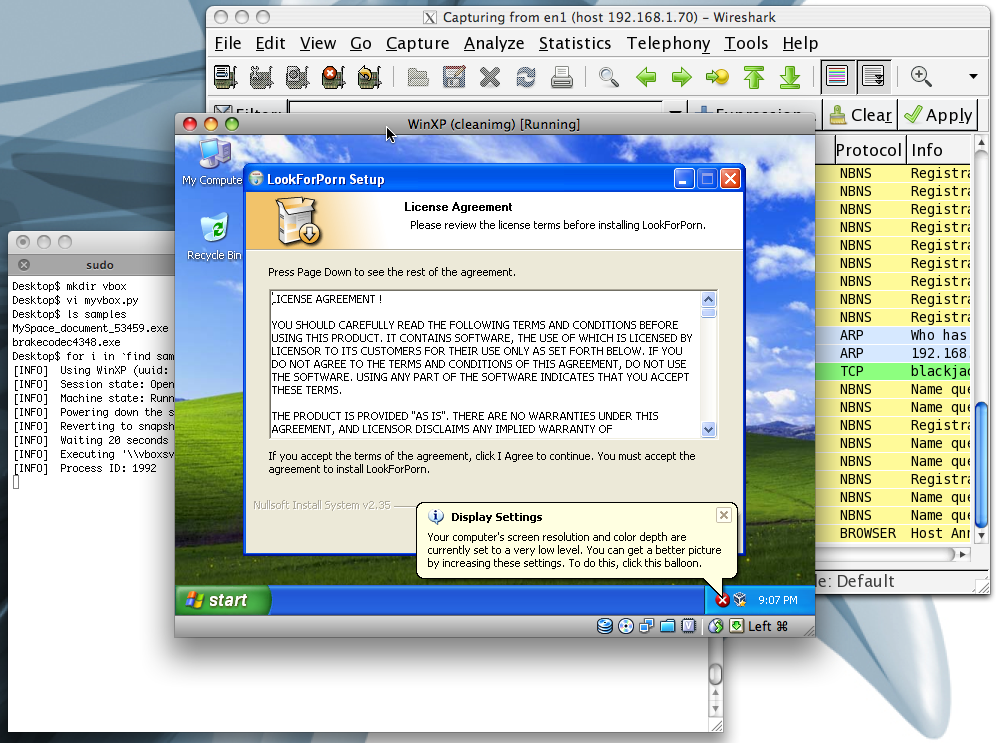Open the Windows XP Start menu

click(x=223, y=600)
